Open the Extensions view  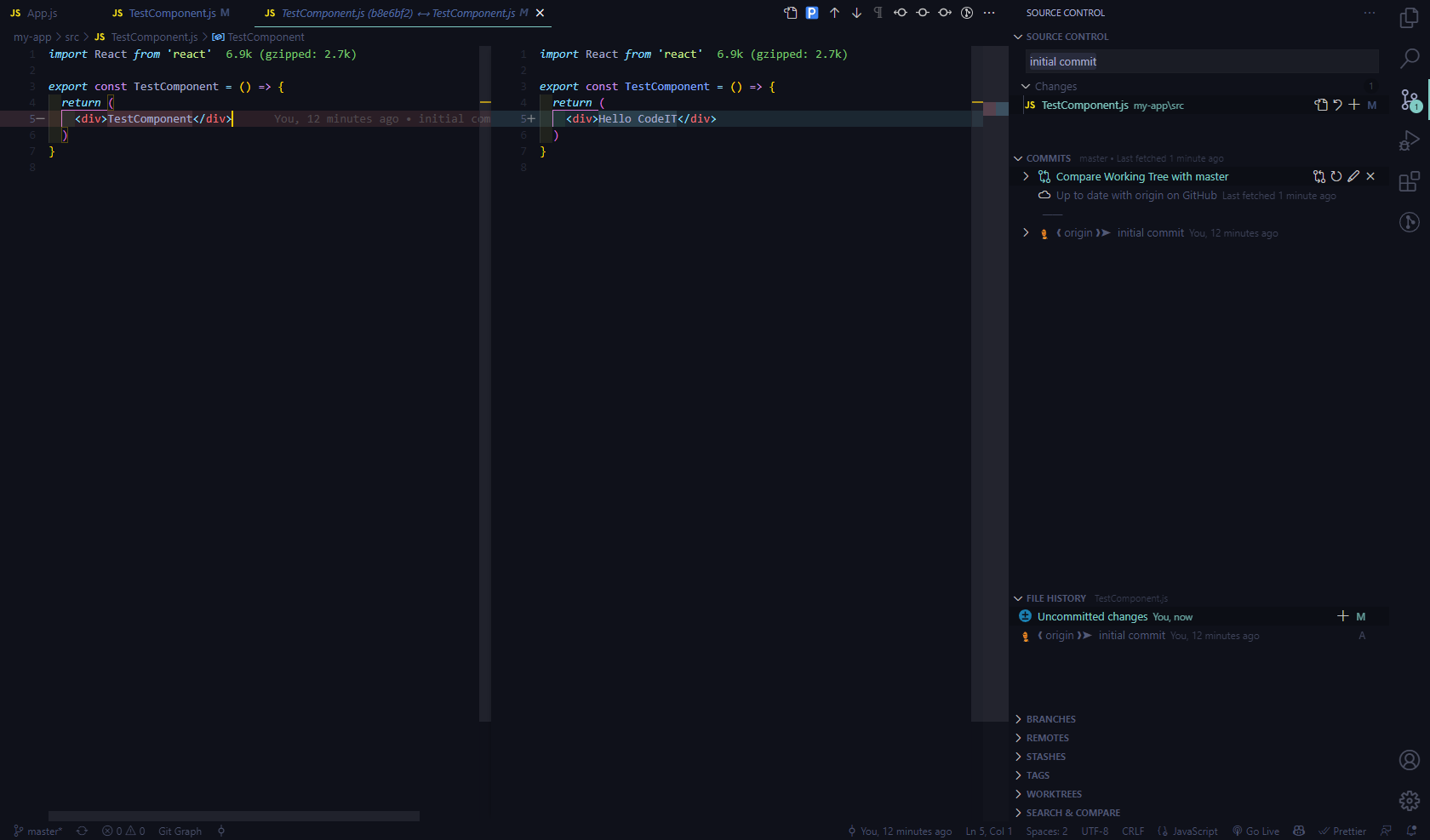(x=1410, y=181)
